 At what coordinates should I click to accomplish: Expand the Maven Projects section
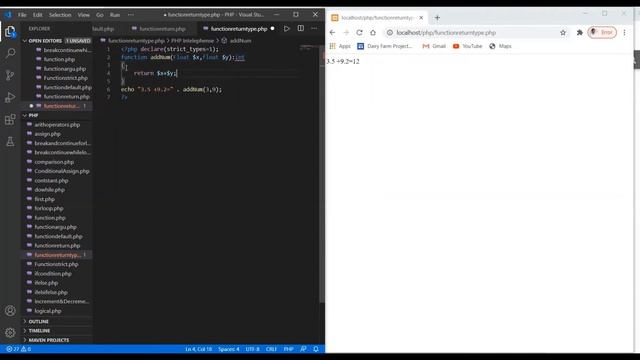57,340
